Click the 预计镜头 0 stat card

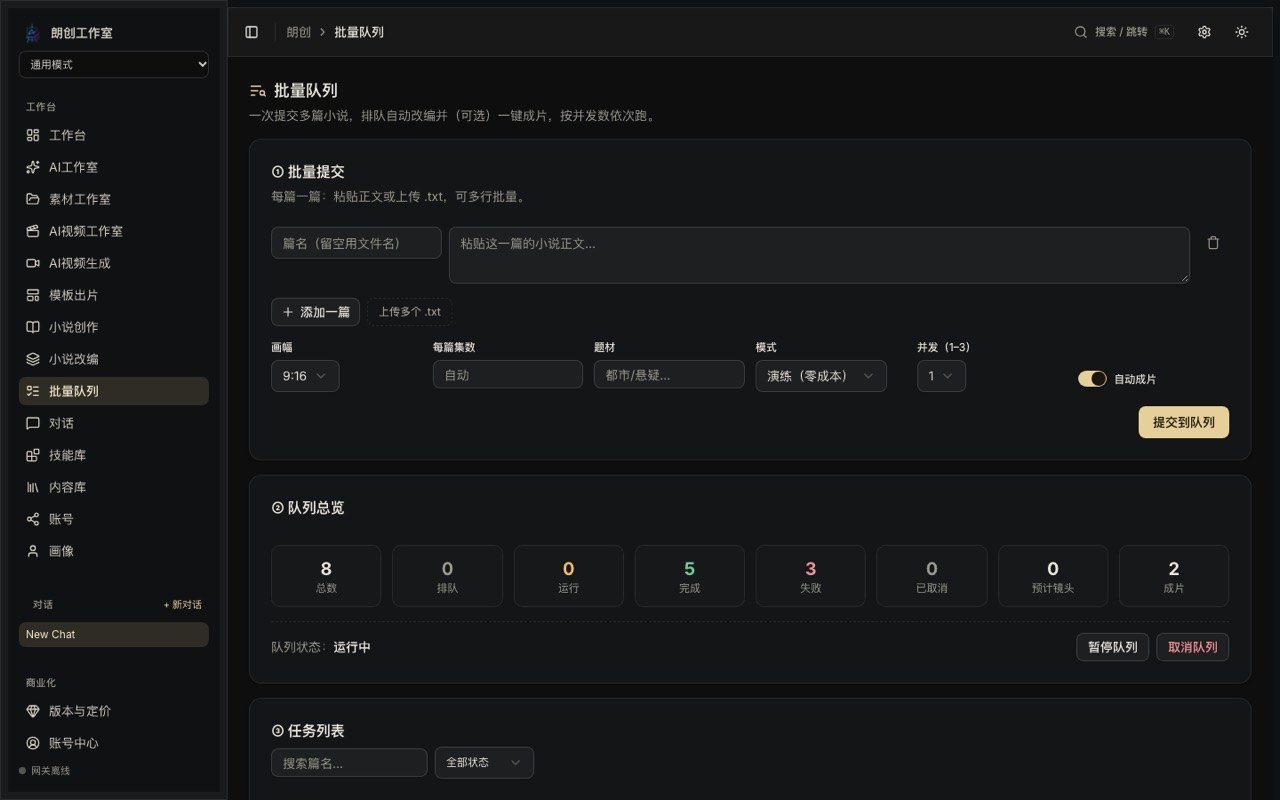(x=1053, y=576)
